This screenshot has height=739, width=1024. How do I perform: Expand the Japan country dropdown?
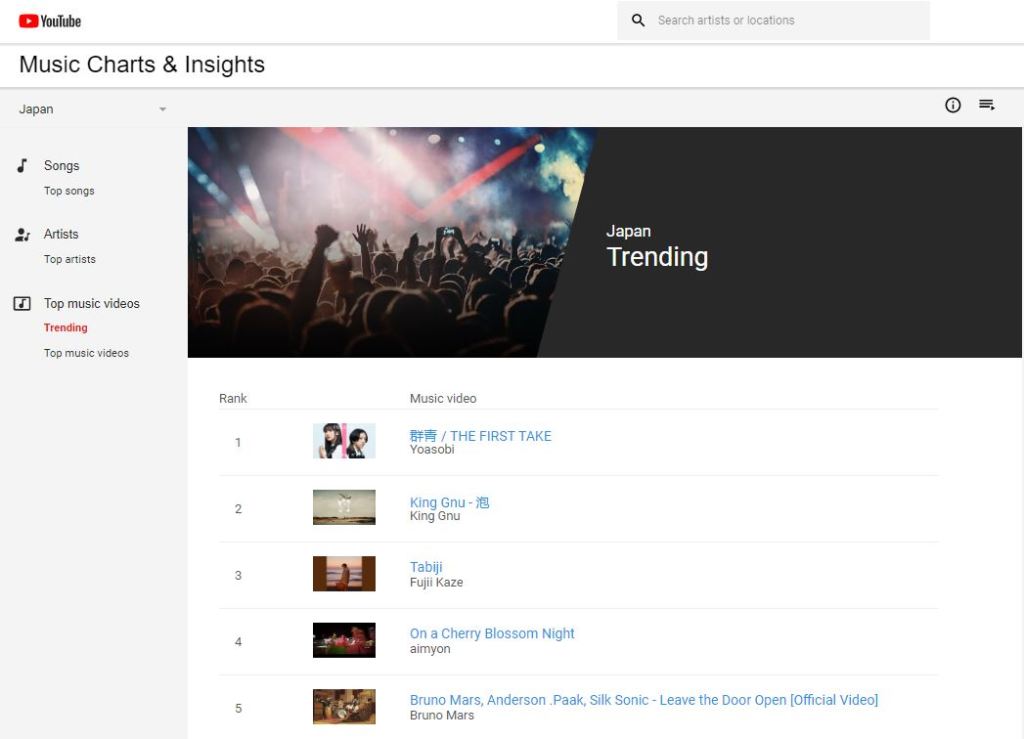(93, 109)
